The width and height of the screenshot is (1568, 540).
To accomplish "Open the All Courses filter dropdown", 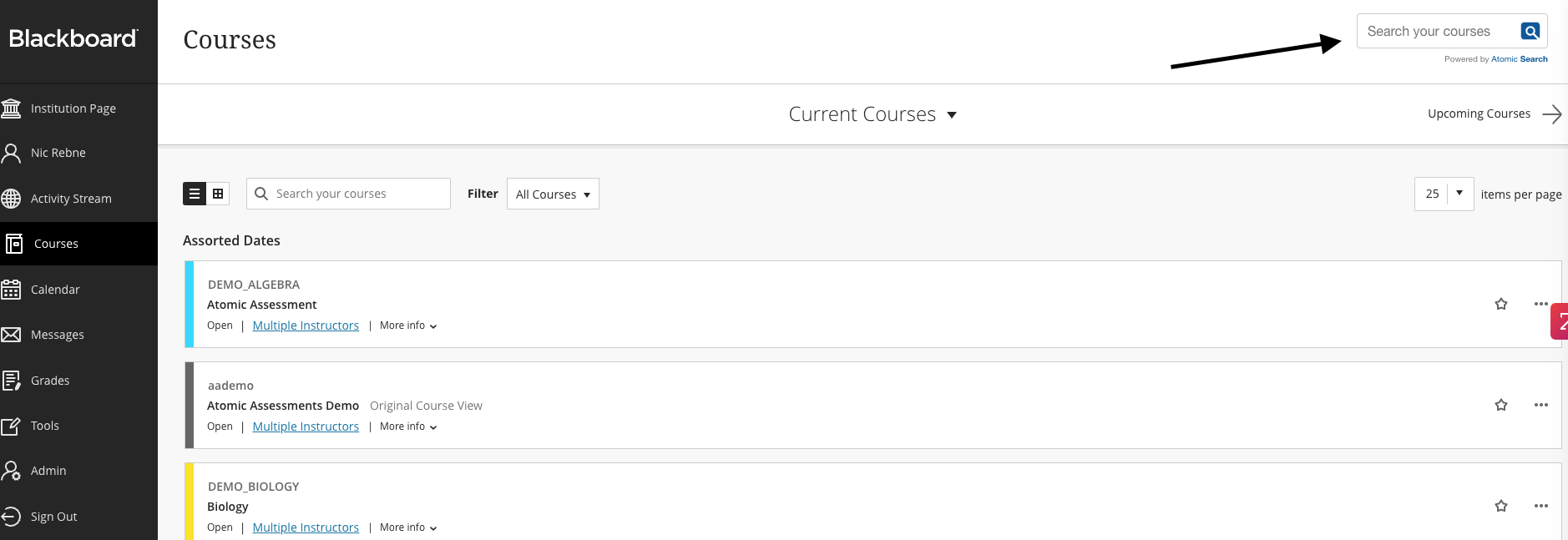I will tap(553, 194).
